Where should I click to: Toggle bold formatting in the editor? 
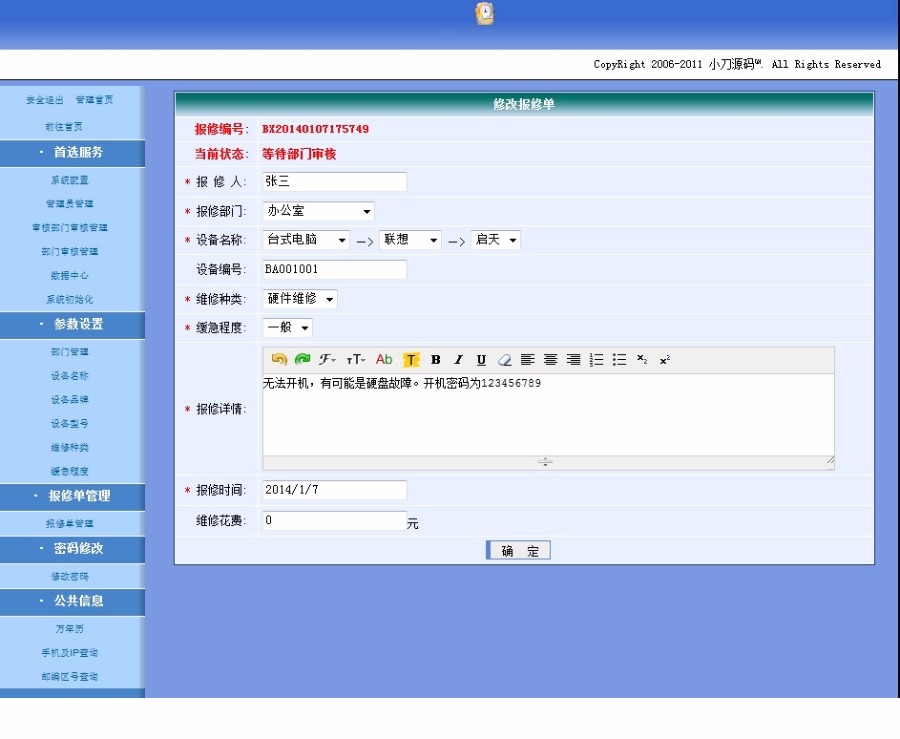[x=435, y=360]
